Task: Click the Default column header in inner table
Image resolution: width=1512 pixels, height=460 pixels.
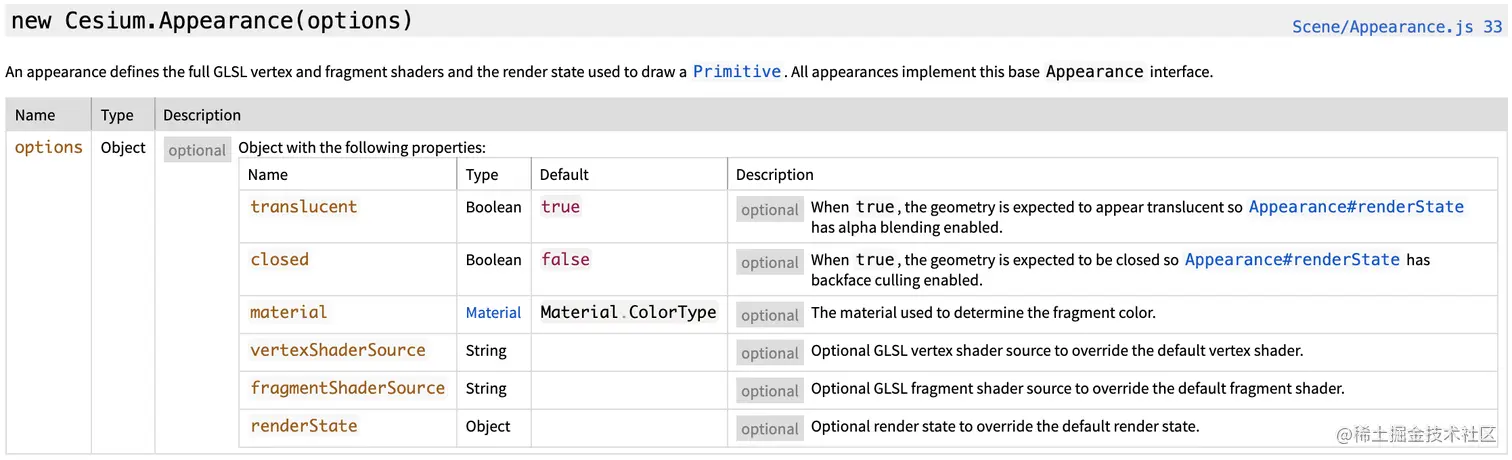Action: [x=564, y=175]
